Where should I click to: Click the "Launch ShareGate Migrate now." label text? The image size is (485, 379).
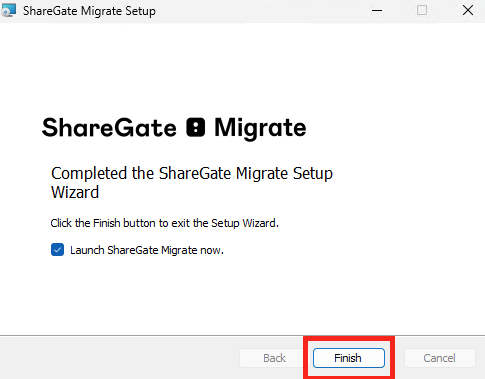(x=147, y=250)
